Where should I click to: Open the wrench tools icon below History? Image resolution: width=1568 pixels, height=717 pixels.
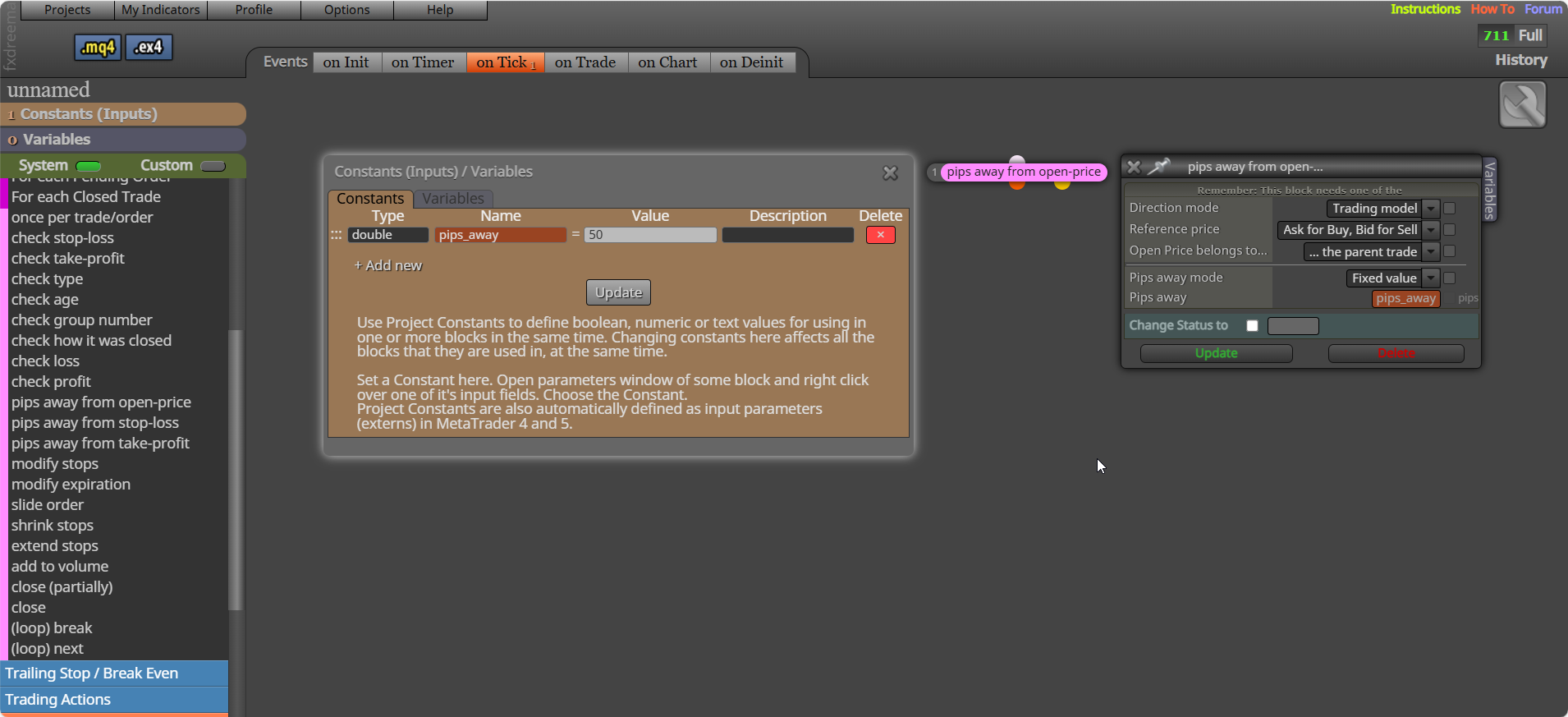tap(1522, 105)
